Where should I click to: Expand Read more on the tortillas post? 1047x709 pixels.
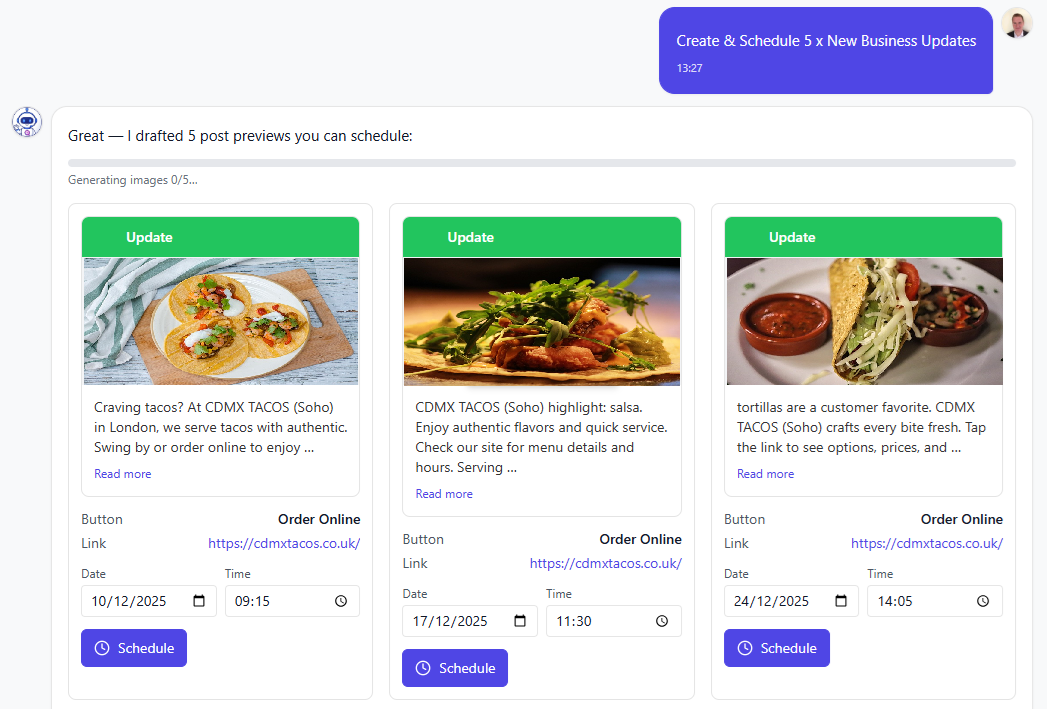pos(765,473)
